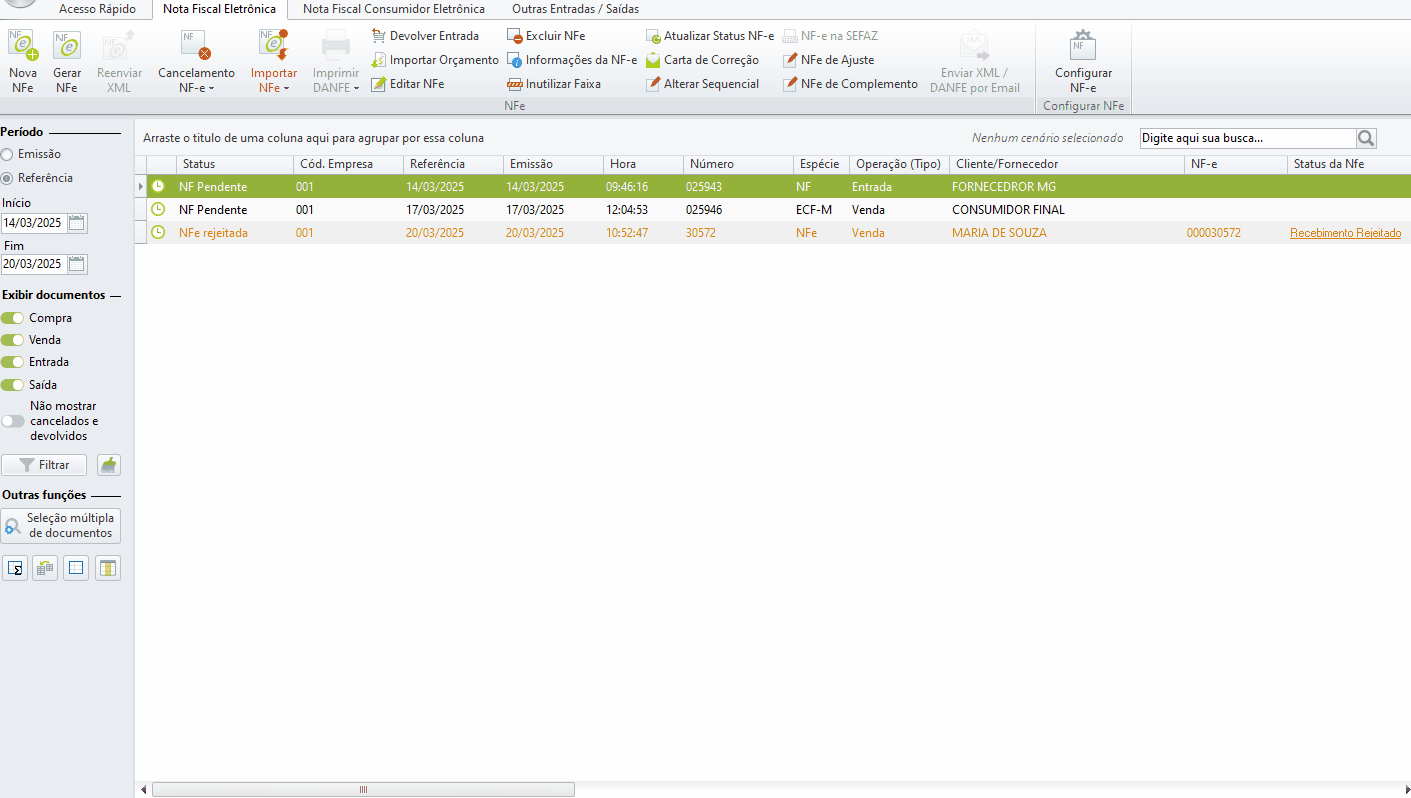Sort by the Emissão column header

point(553,164)
